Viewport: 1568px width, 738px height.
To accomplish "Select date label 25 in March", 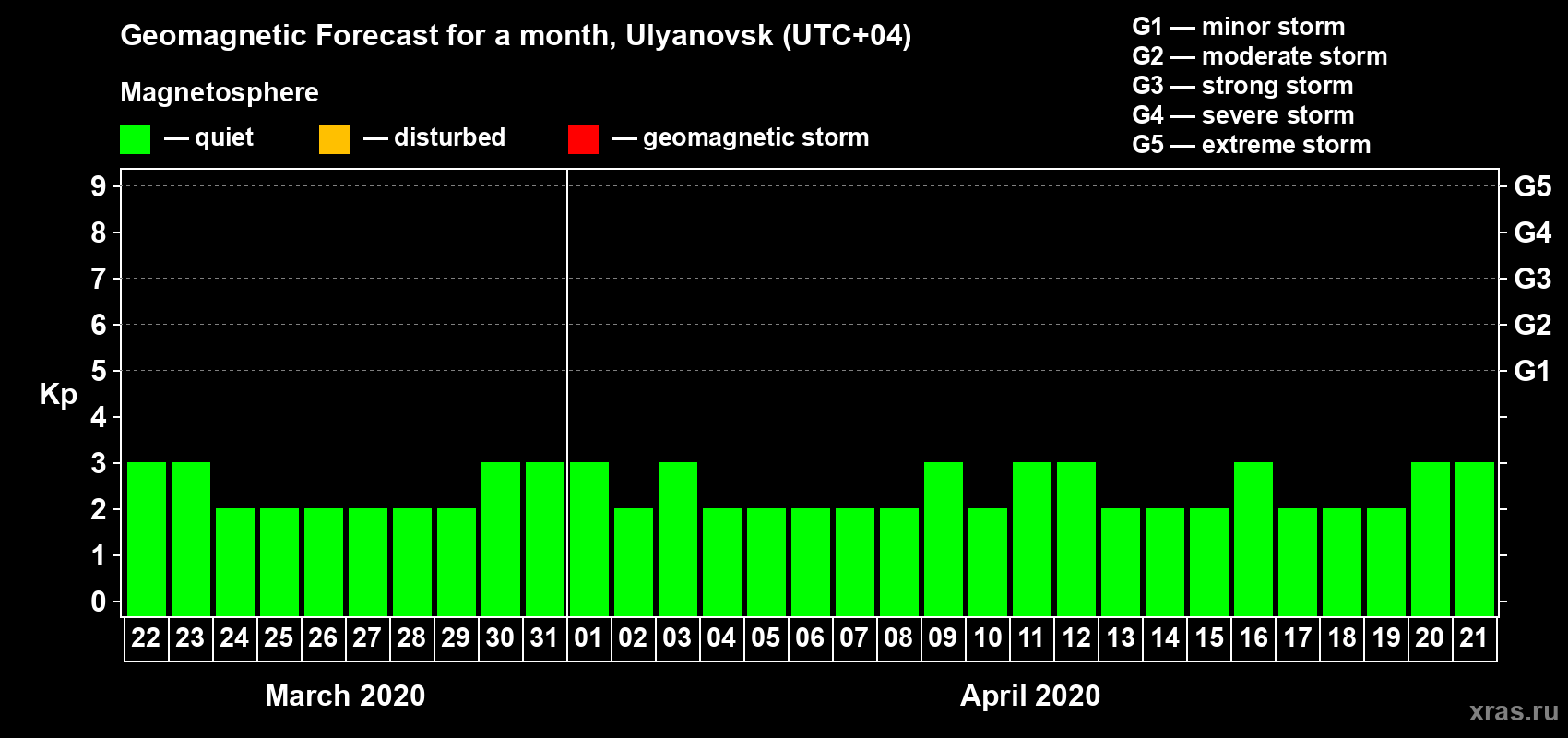I will tap(279, 637).
